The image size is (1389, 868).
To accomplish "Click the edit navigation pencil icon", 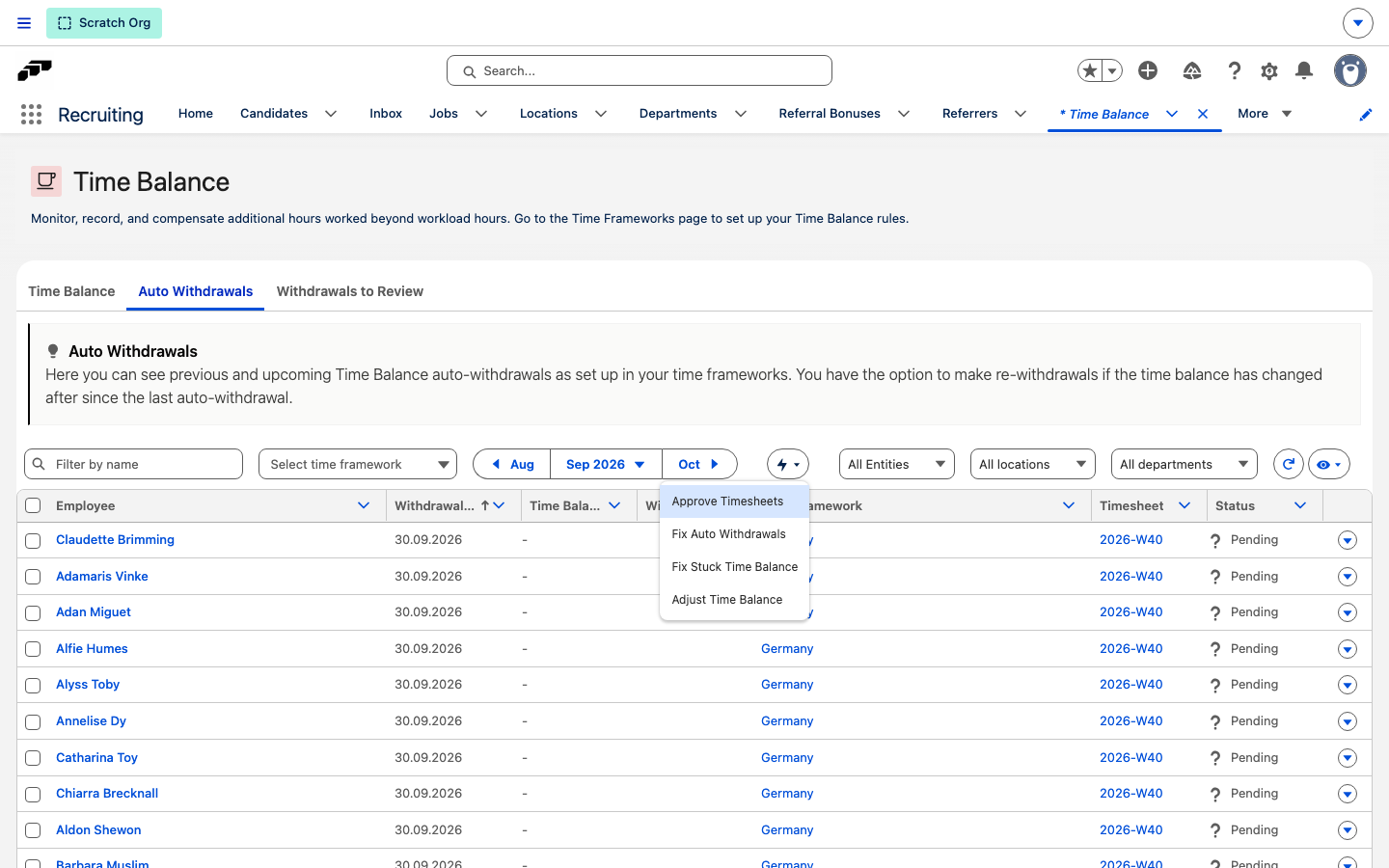I will pos(1366,115).
